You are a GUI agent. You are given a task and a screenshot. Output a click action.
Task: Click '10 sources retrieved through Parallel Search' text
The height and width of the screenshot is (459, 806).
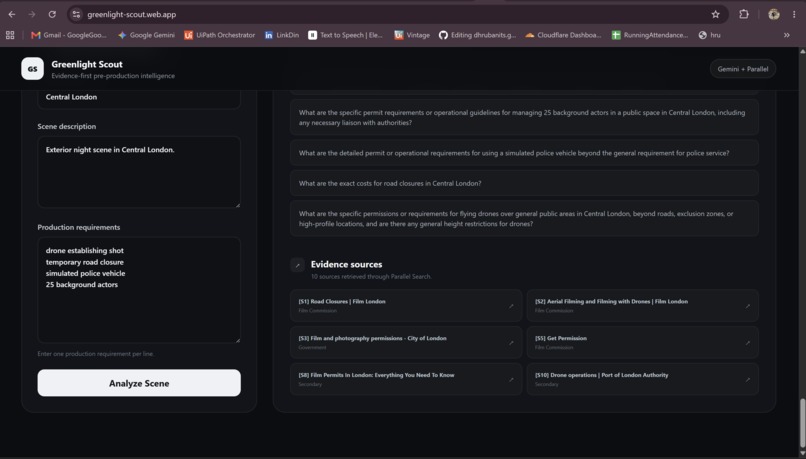371,277
